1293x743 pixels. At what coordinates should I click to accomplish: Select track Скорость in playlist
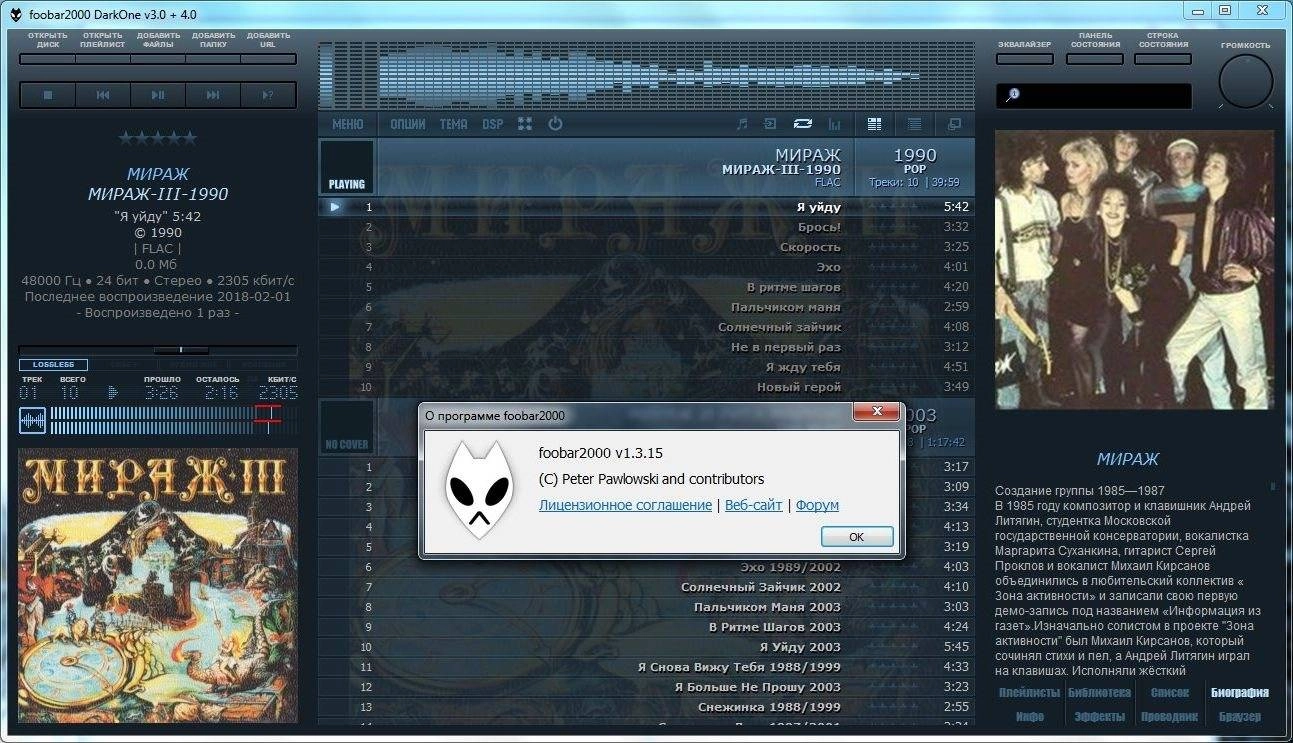pos(646,247)
